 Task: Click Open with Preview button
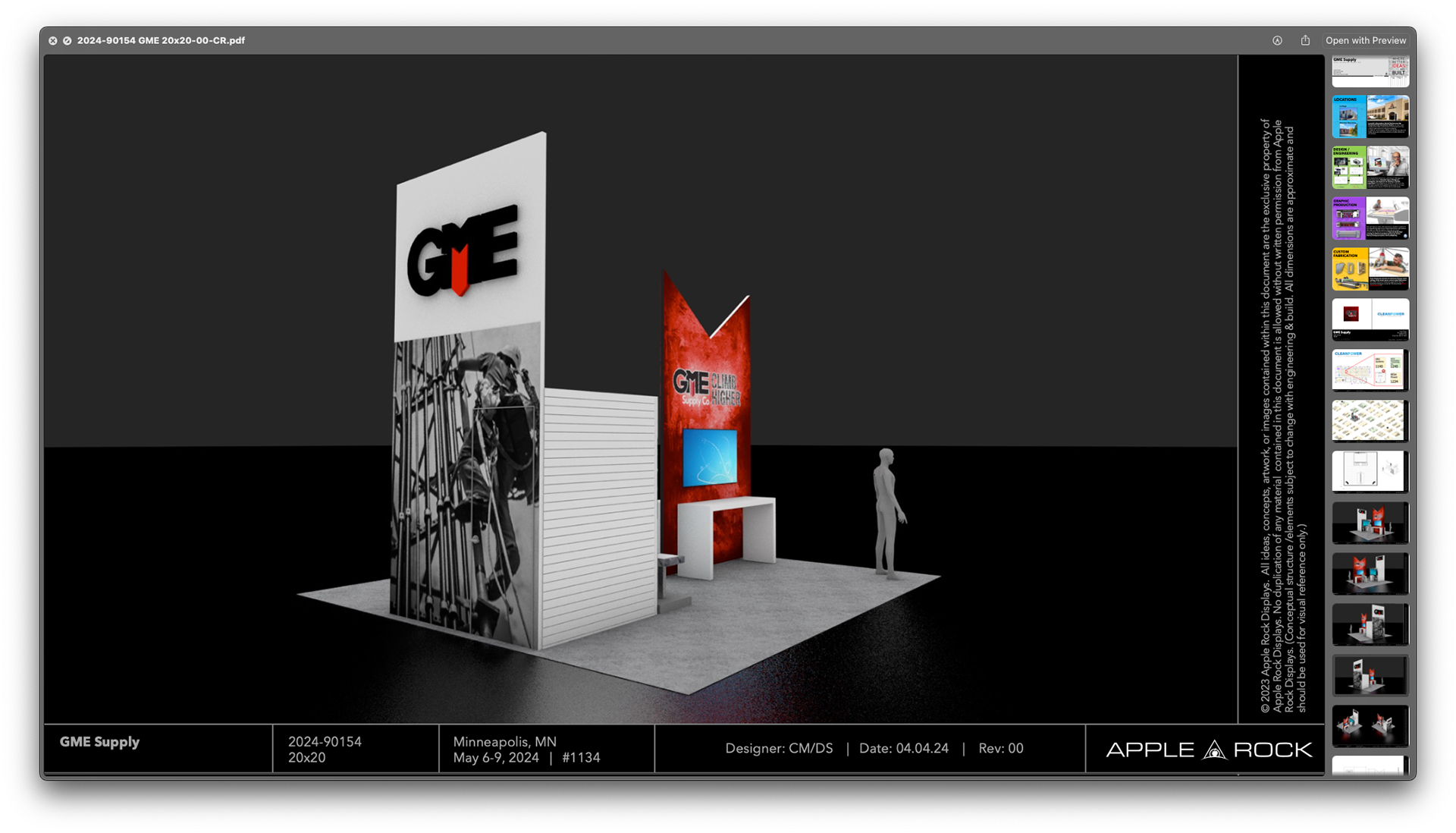click(1365, 41)
